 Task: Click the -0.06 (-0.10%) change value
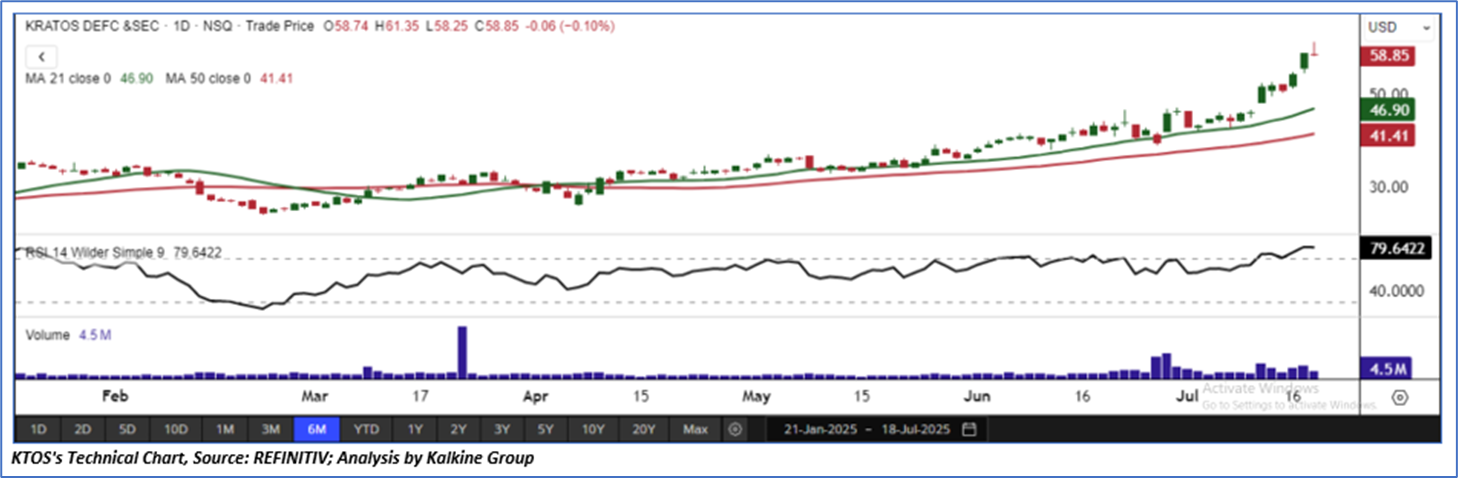tap(570, 25)
